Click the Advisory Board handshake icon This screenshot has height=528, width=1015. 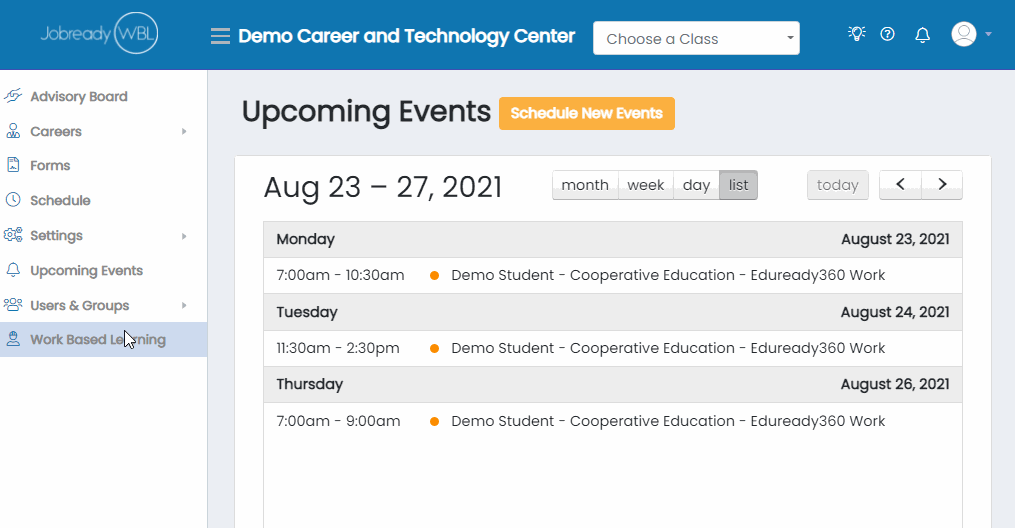click(13, 96)
